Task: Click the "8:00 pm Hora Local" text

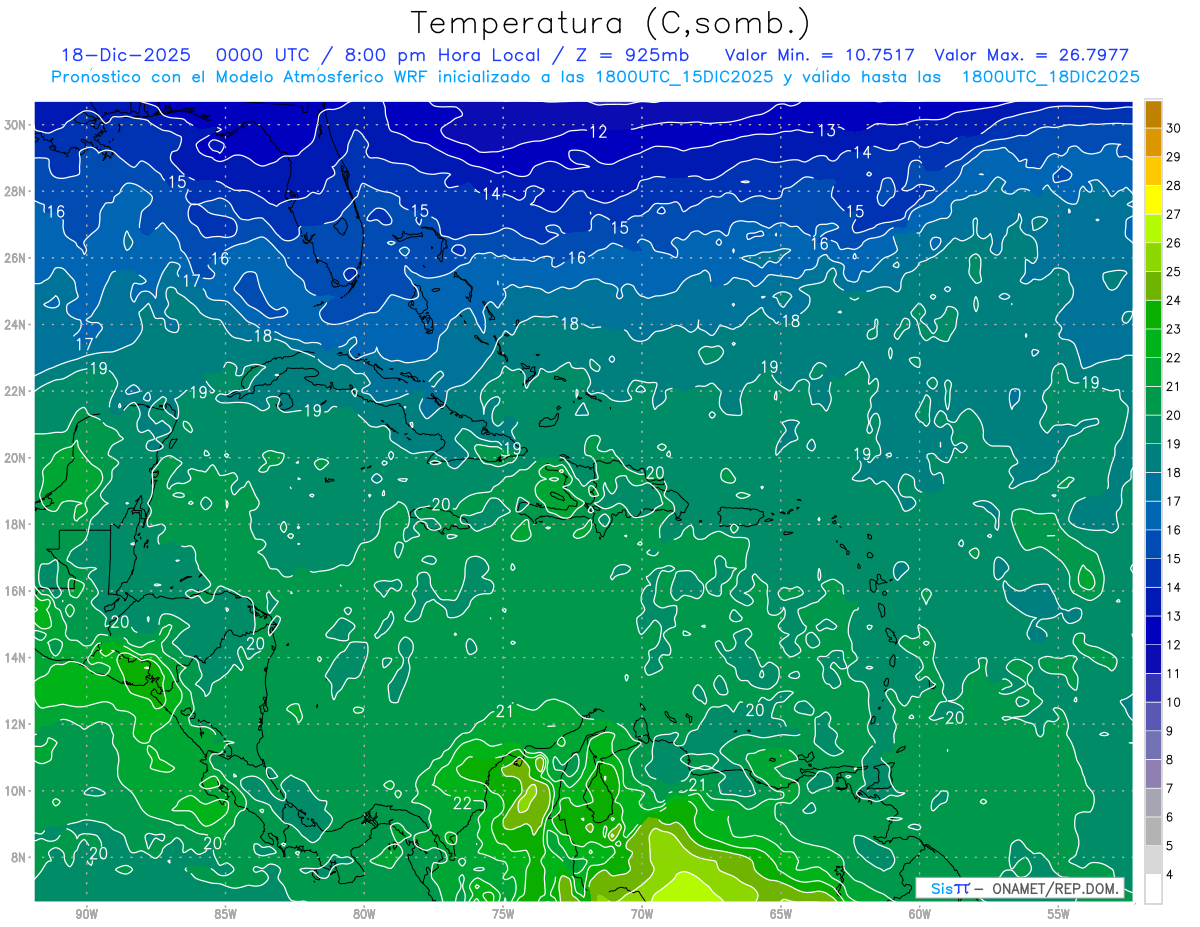Action: (x=441, y=55)
